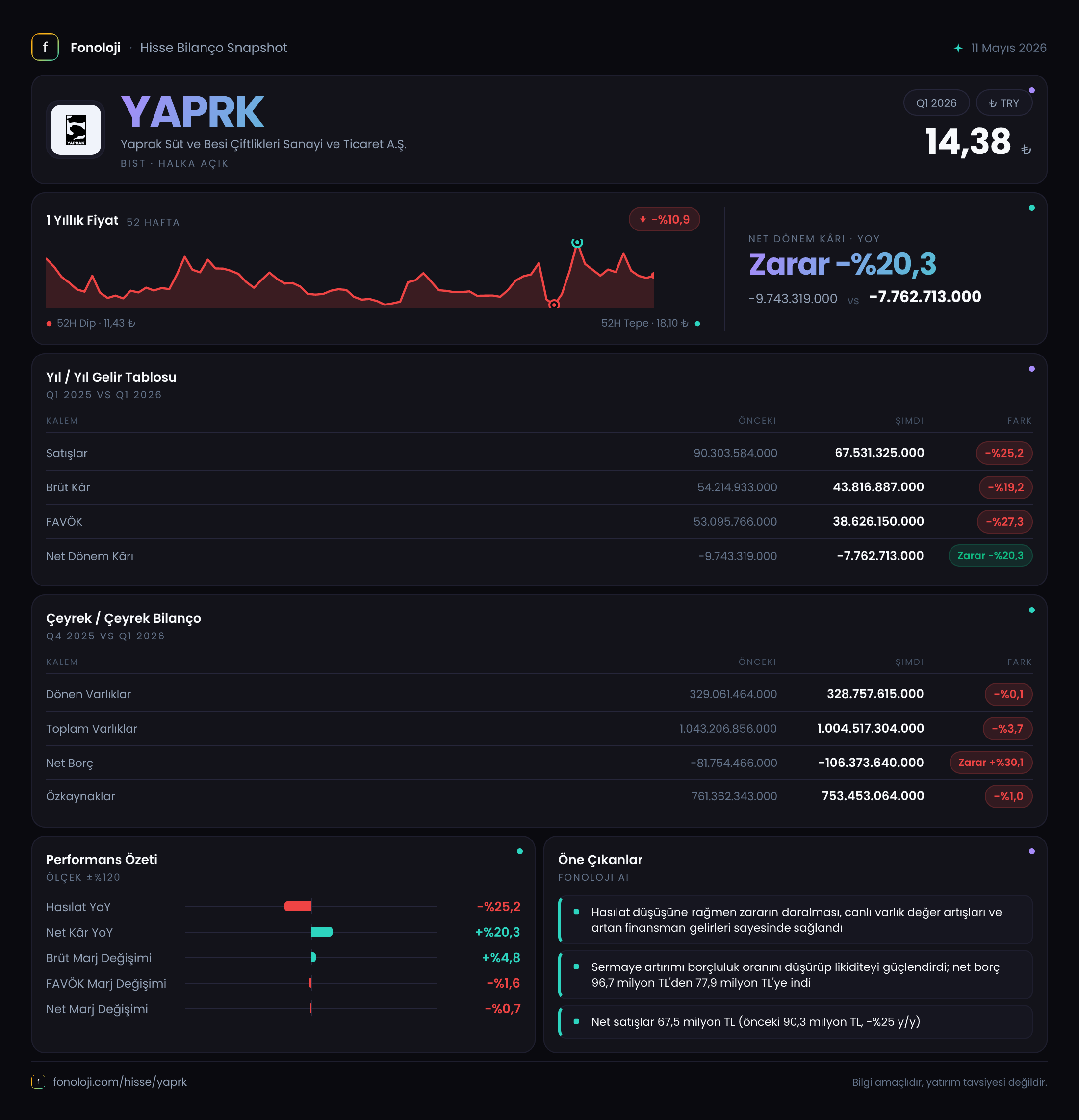Viewport: 1079px width, 1120px height.
Task: Click the Net Kâr YoY +%20,3 value
Action: click(498, 932)
